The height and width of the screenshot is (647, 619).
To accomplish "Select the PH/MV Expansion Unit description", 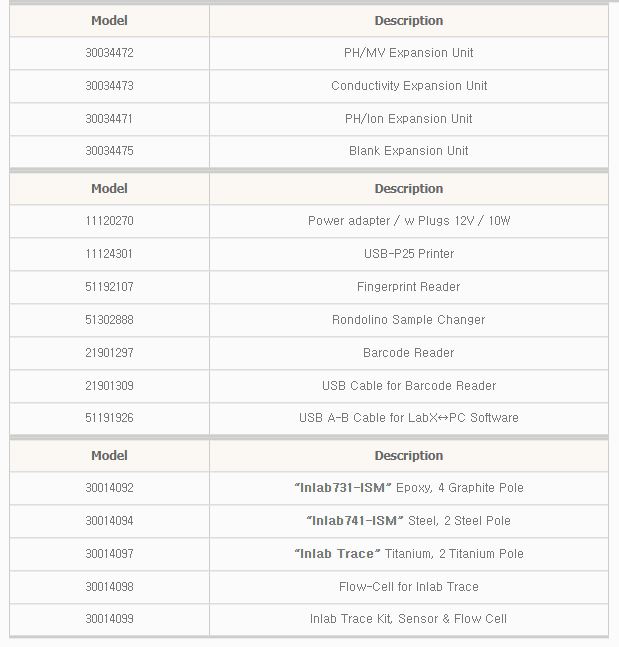I will [x=408, y=53].
